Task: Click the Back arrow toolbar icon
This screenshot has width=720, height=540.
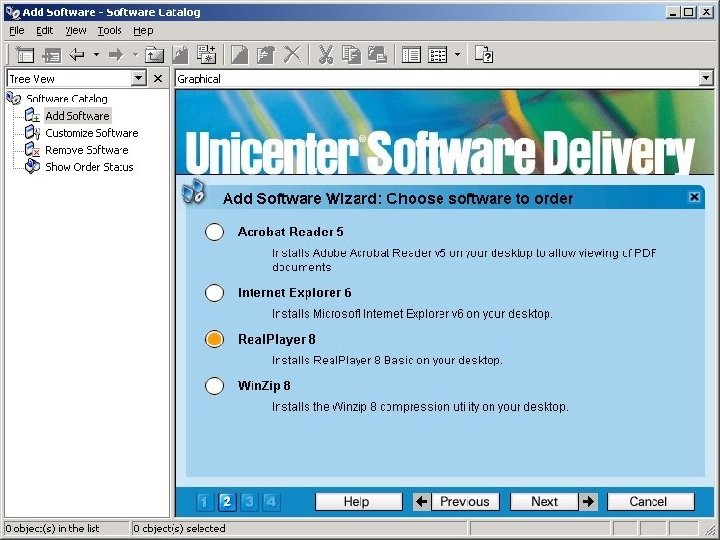Action: pos(77,55)
